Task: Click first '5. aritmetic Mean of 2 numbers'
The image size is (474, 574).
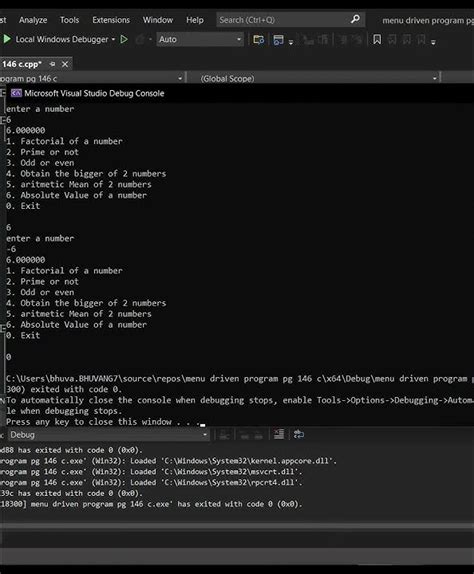Action: click(78, 184)
